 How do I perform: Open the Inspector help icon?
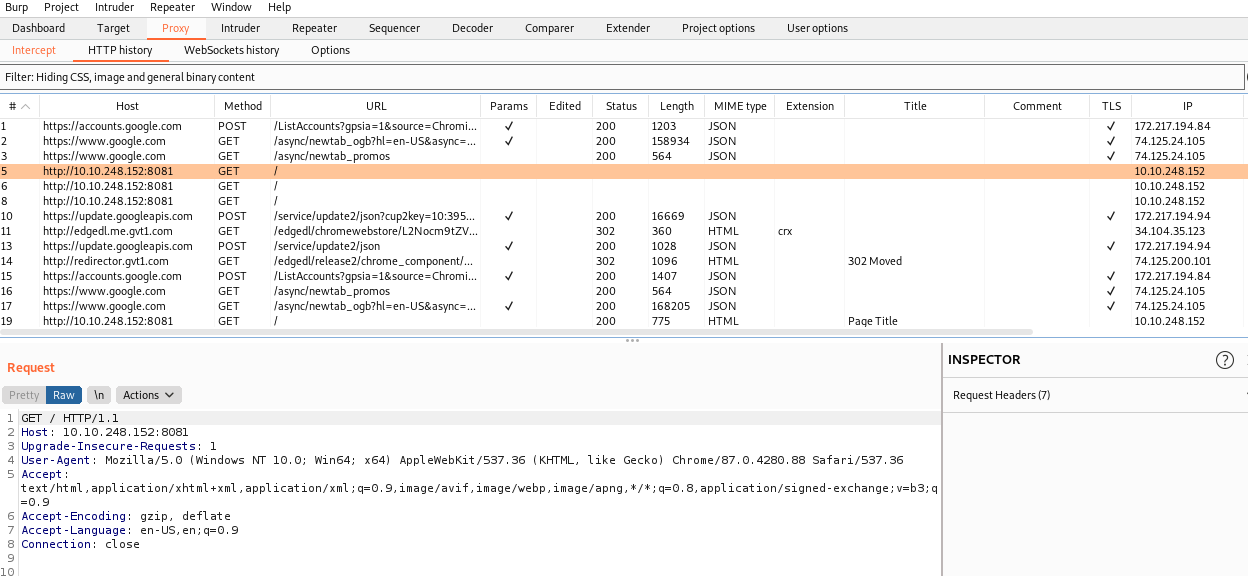pos(1224,360)
